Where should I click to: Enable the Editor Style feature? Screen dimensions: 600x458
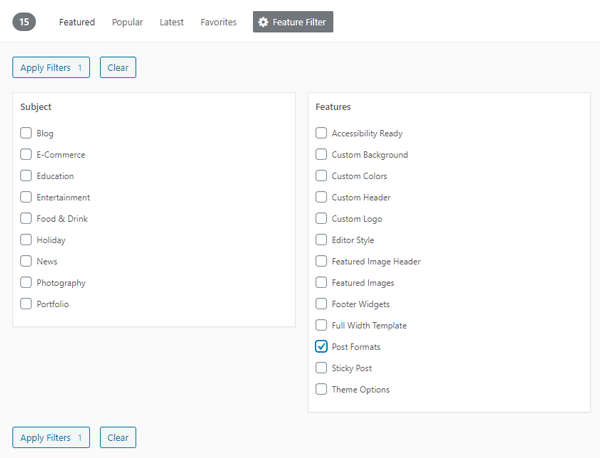[x=321, y=240]
